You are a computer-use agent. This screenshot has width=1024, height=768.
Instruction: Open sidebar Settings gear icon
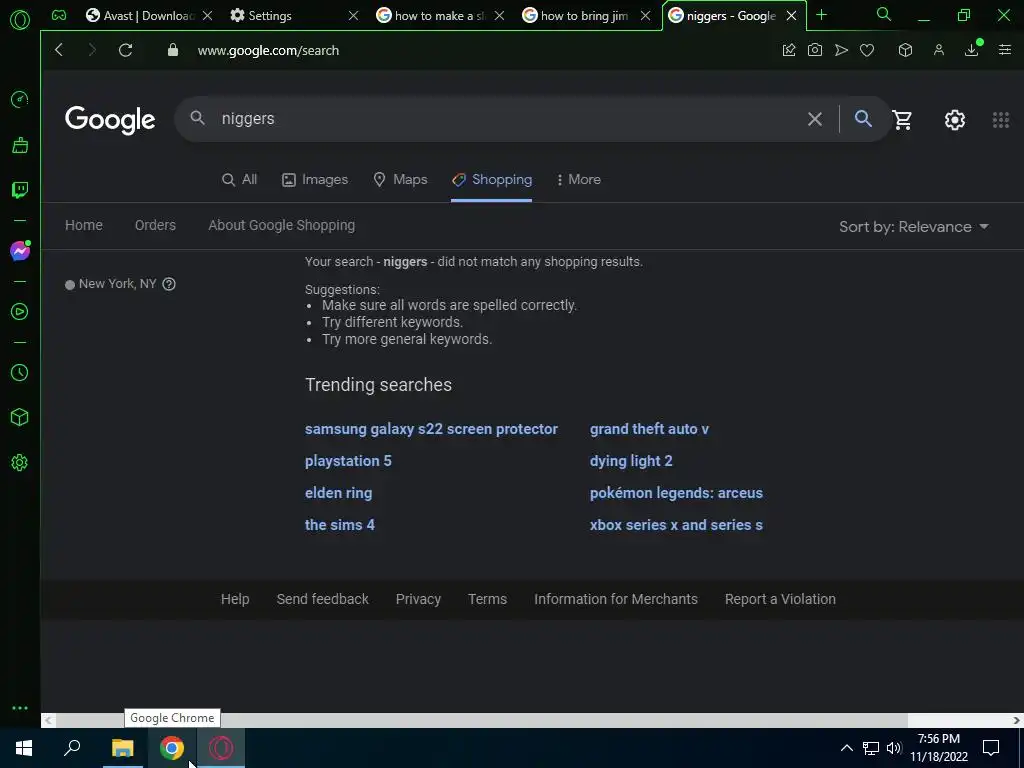20,463
